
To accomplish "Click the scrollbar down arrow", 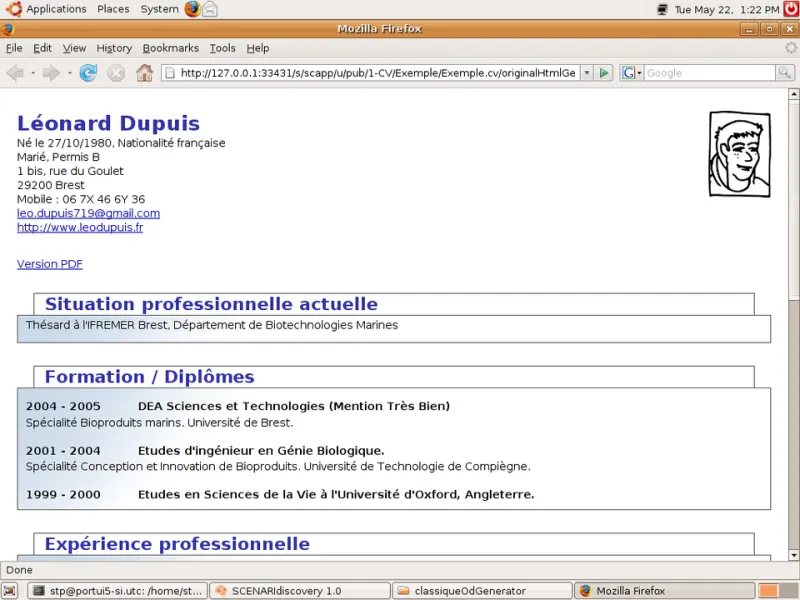I will [x=793, y=555].
